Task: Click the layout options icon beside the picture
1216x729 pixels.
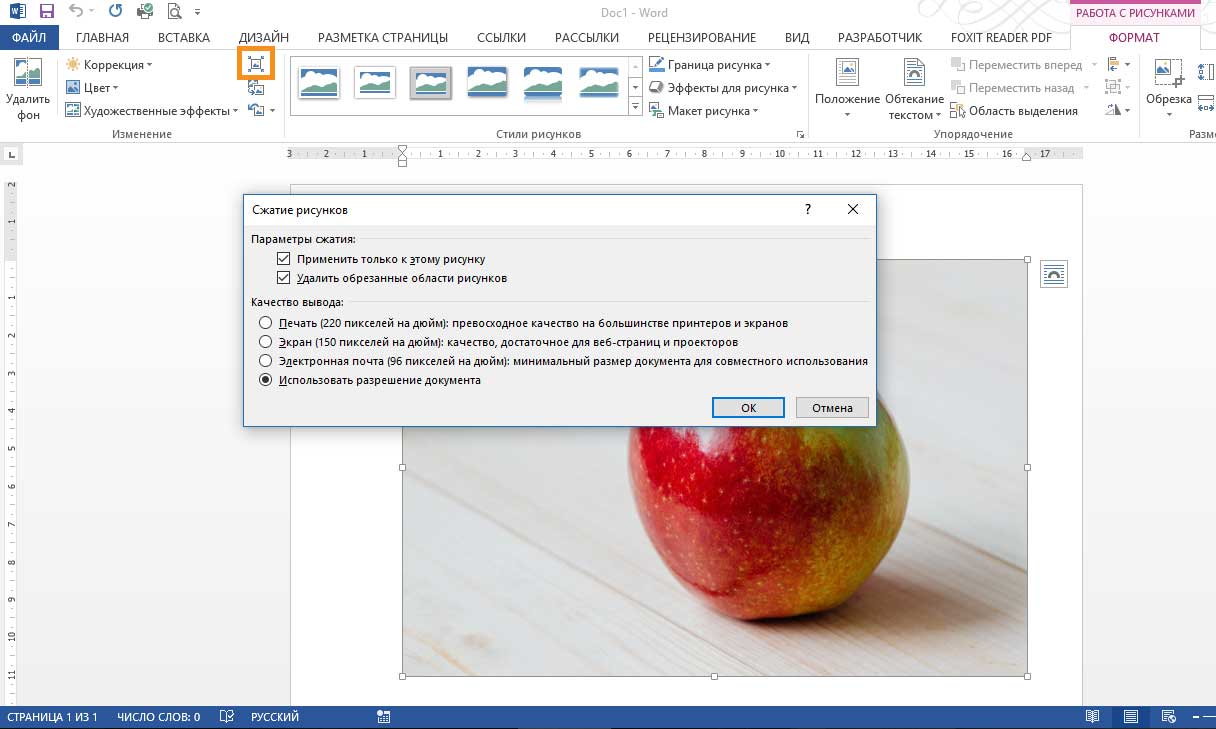Action: pos(1053,274)
